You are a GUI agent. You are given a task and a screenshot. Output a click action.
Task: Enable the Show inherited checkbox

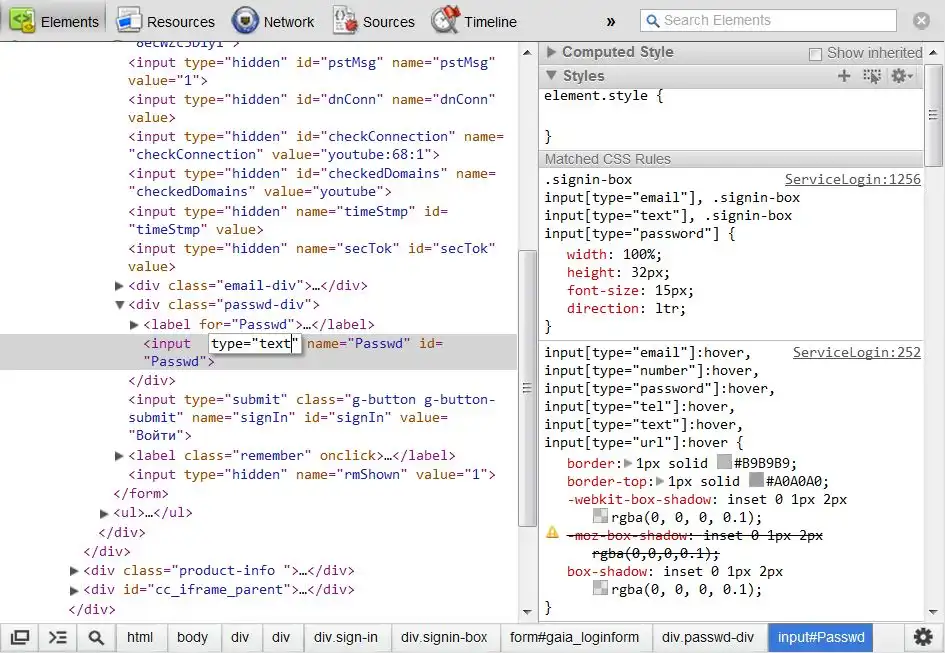pyautogui.click(x=815, y=53)
